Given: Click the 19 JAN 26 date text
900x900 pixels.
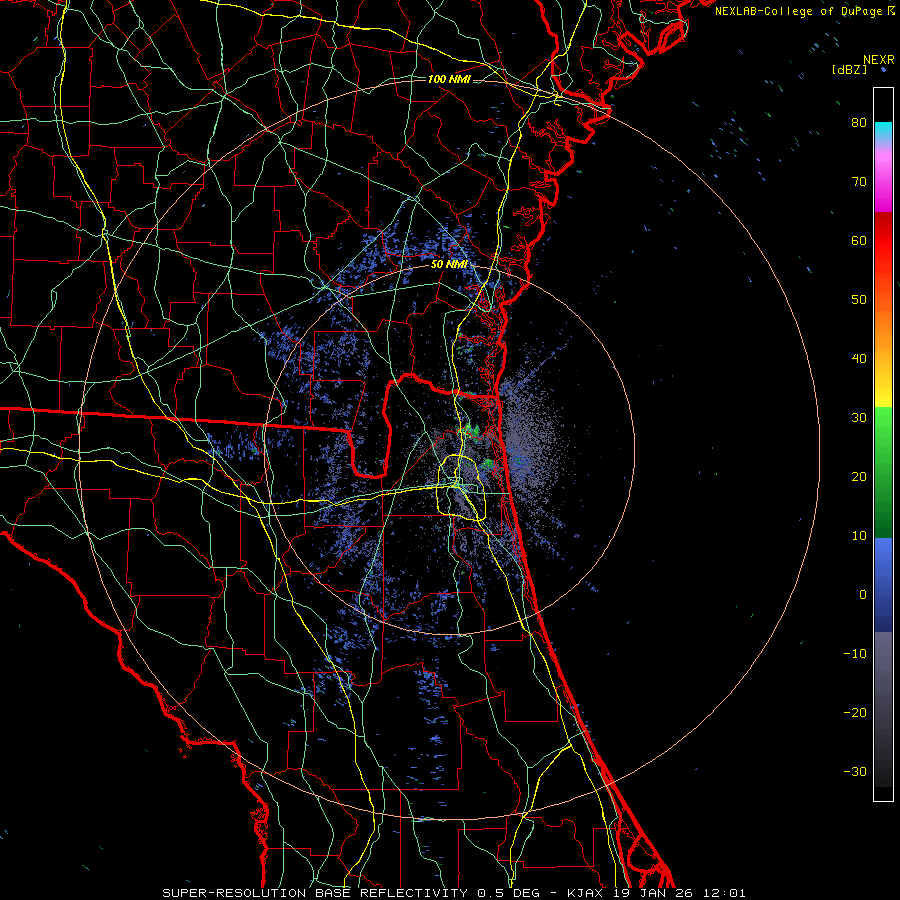Looking at the screenshot, I should pos(655,893).
